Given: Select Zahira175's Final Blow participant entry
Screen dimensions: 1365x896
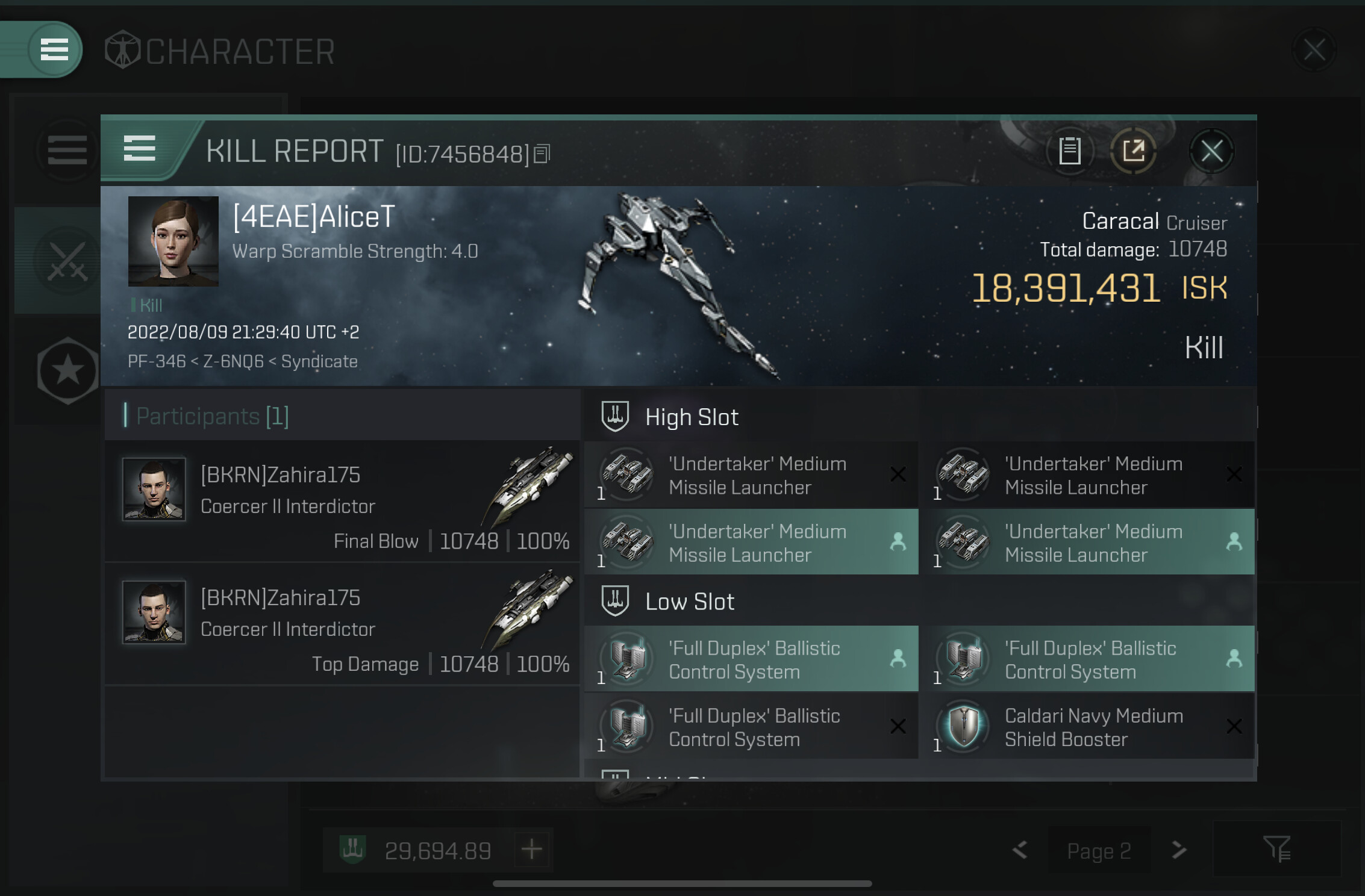Looking at the screenshot, I should (x=342, y=501).
